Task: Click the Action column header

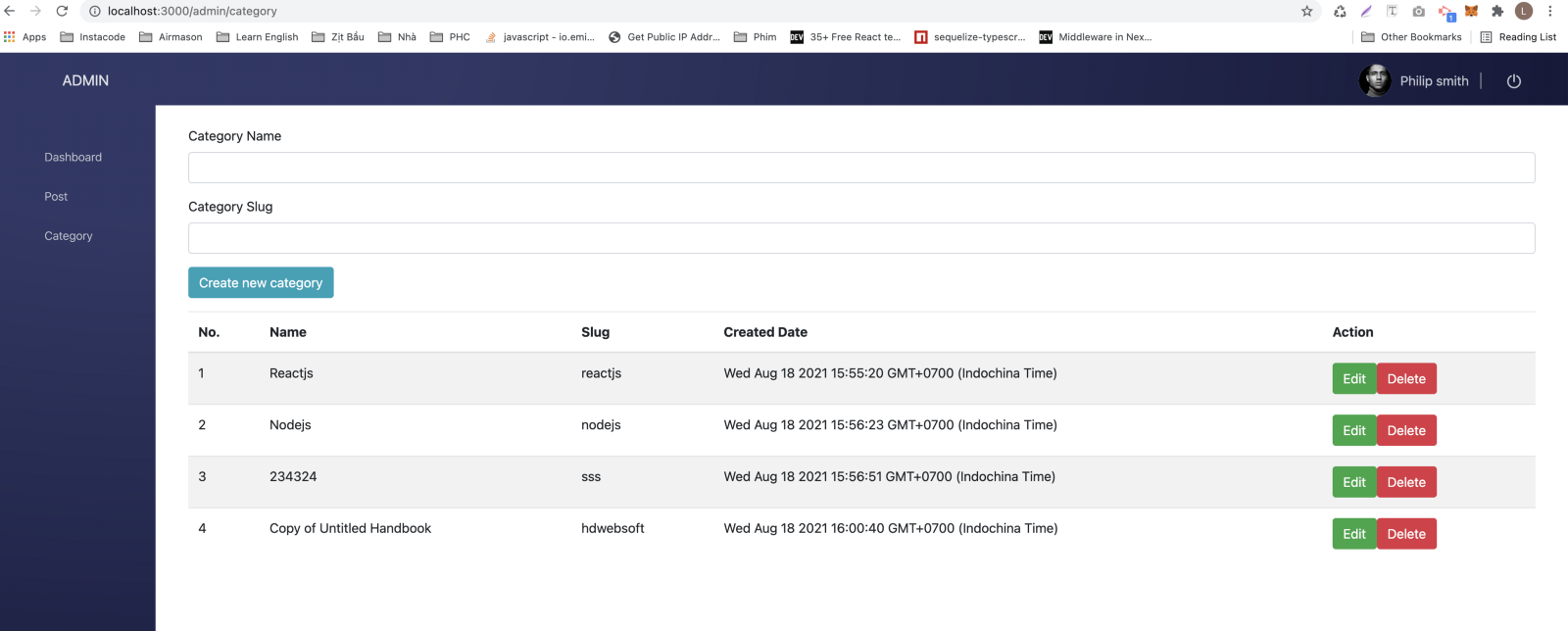Action: coord(1352,332)
